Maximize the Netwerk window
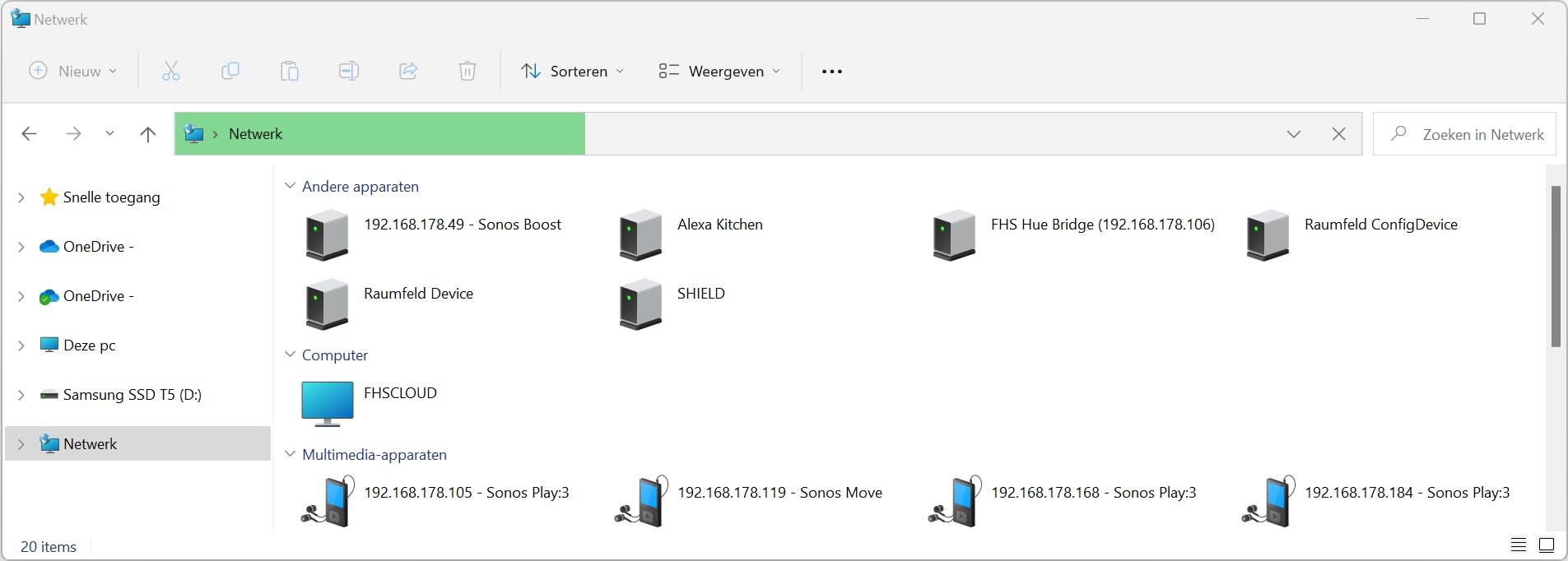The width and height of the screenshot is (1568, 561). coord(1479,18)
